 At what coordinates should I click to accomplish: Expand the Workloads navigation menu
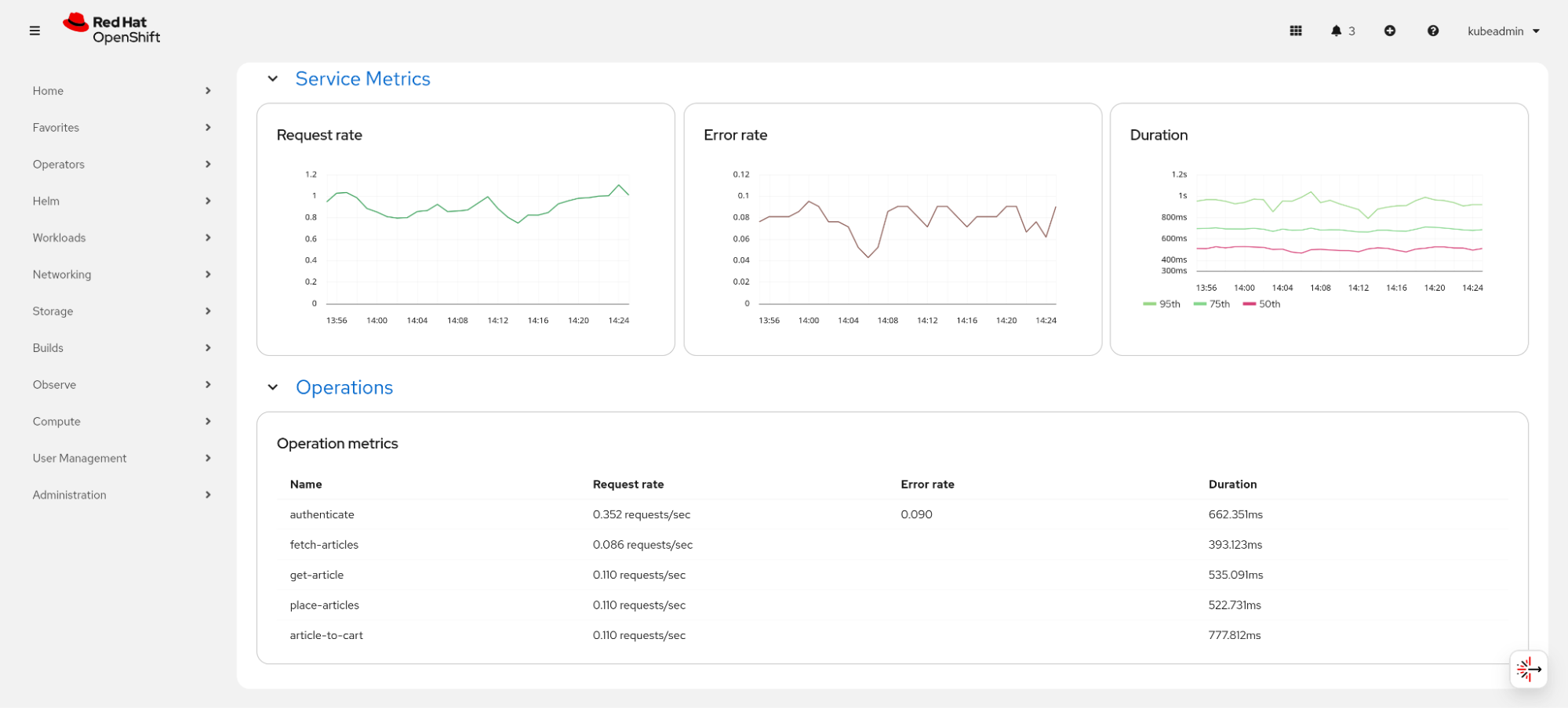[122, 238]
